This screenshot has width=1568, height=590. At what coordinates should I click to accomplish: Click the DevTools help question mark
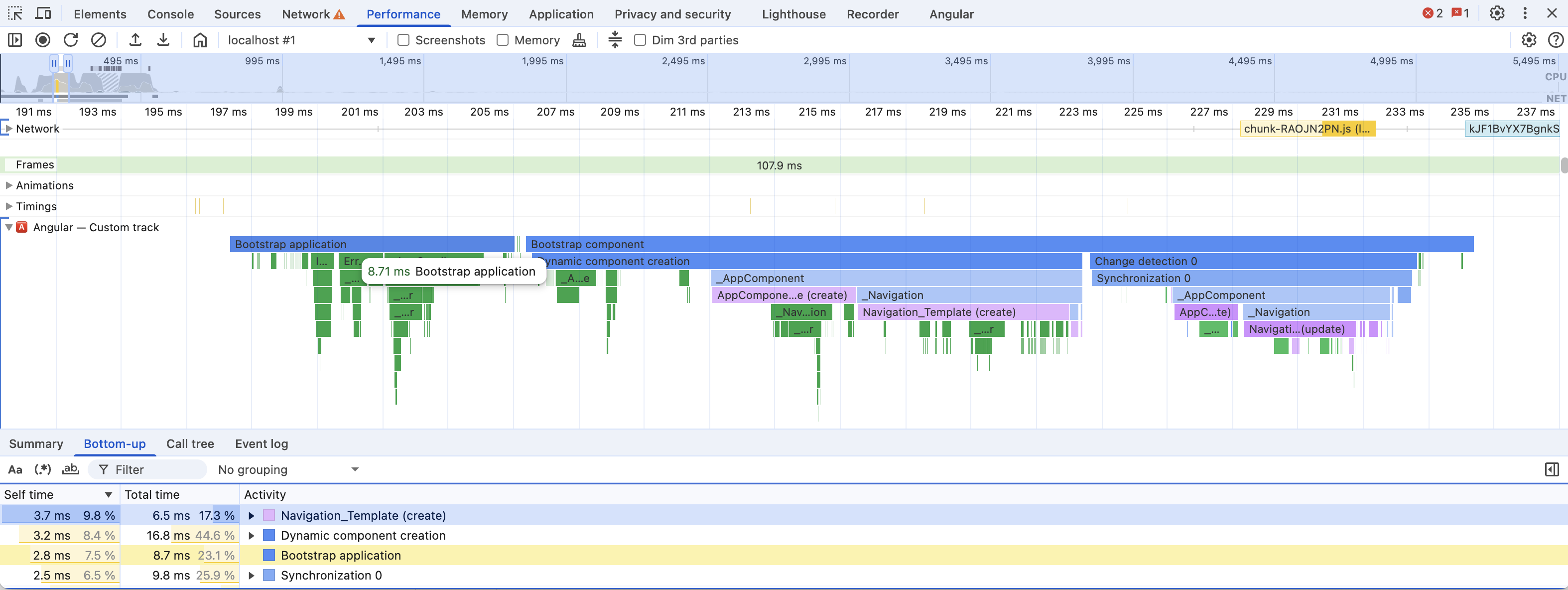coord(1559,39)
